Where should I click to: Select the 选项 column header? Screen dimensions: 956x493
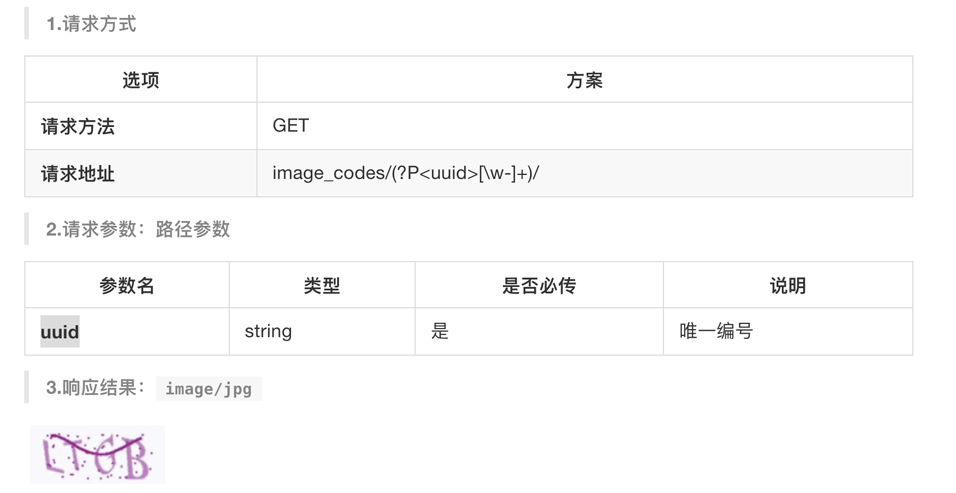point(140,80)
